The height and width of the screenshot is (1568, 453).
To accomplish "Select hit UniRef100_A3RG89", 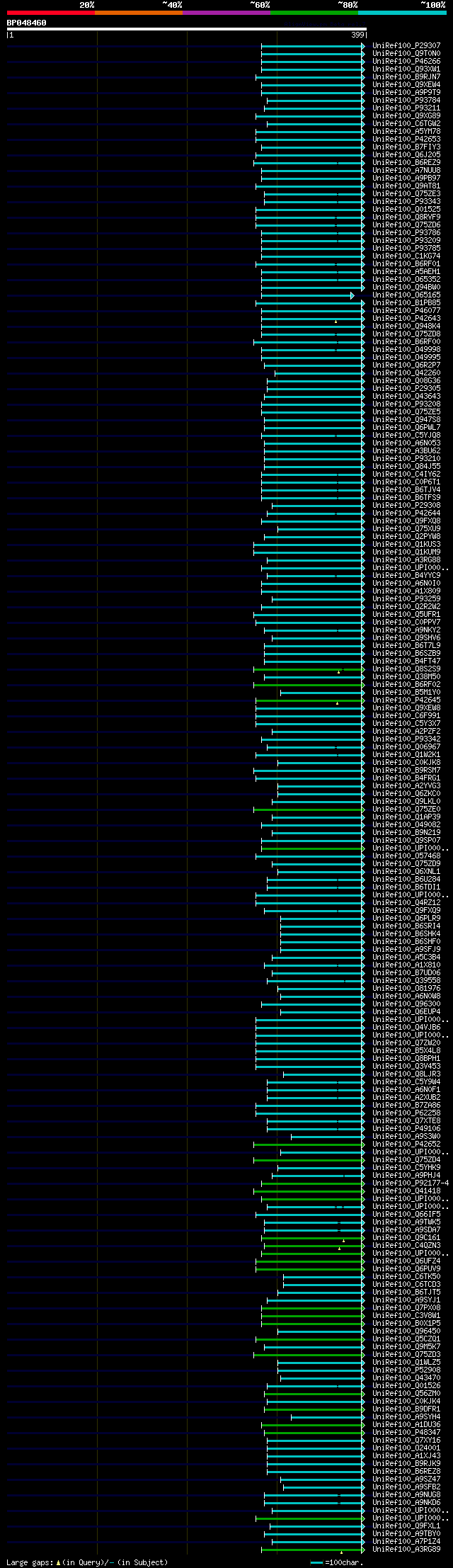I will [406, 1549].
